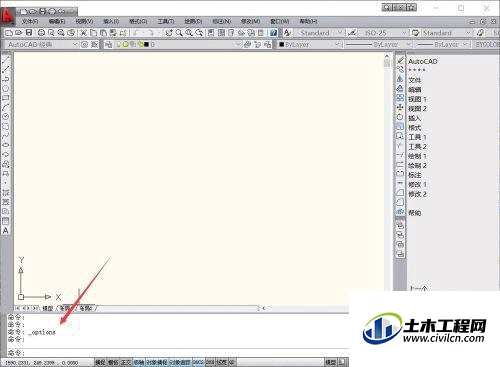The height and width of the screenshot is (367, 500).
Task: Toggle 线宽 lineweight in status bar
Action: [x=221, y=362]
